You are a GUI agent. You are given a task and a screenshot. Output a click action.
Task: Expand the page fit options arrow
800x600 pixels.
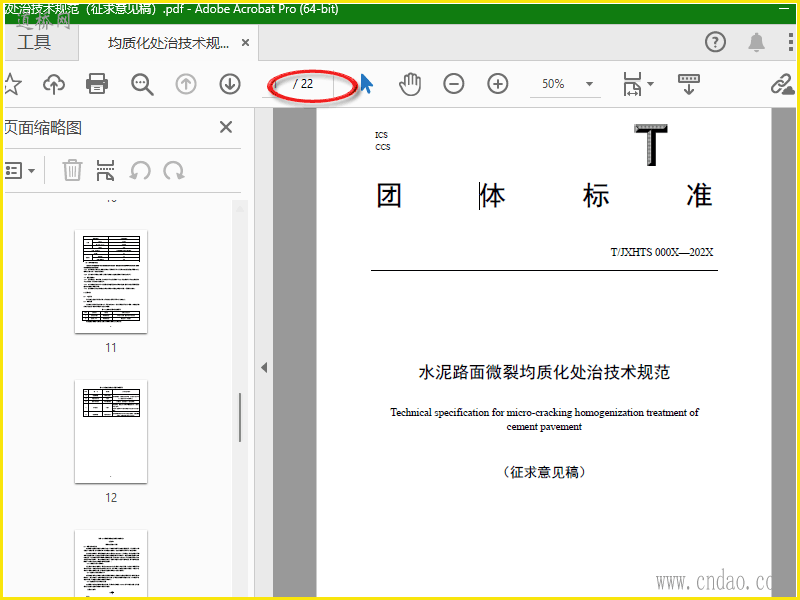point(651,84)
